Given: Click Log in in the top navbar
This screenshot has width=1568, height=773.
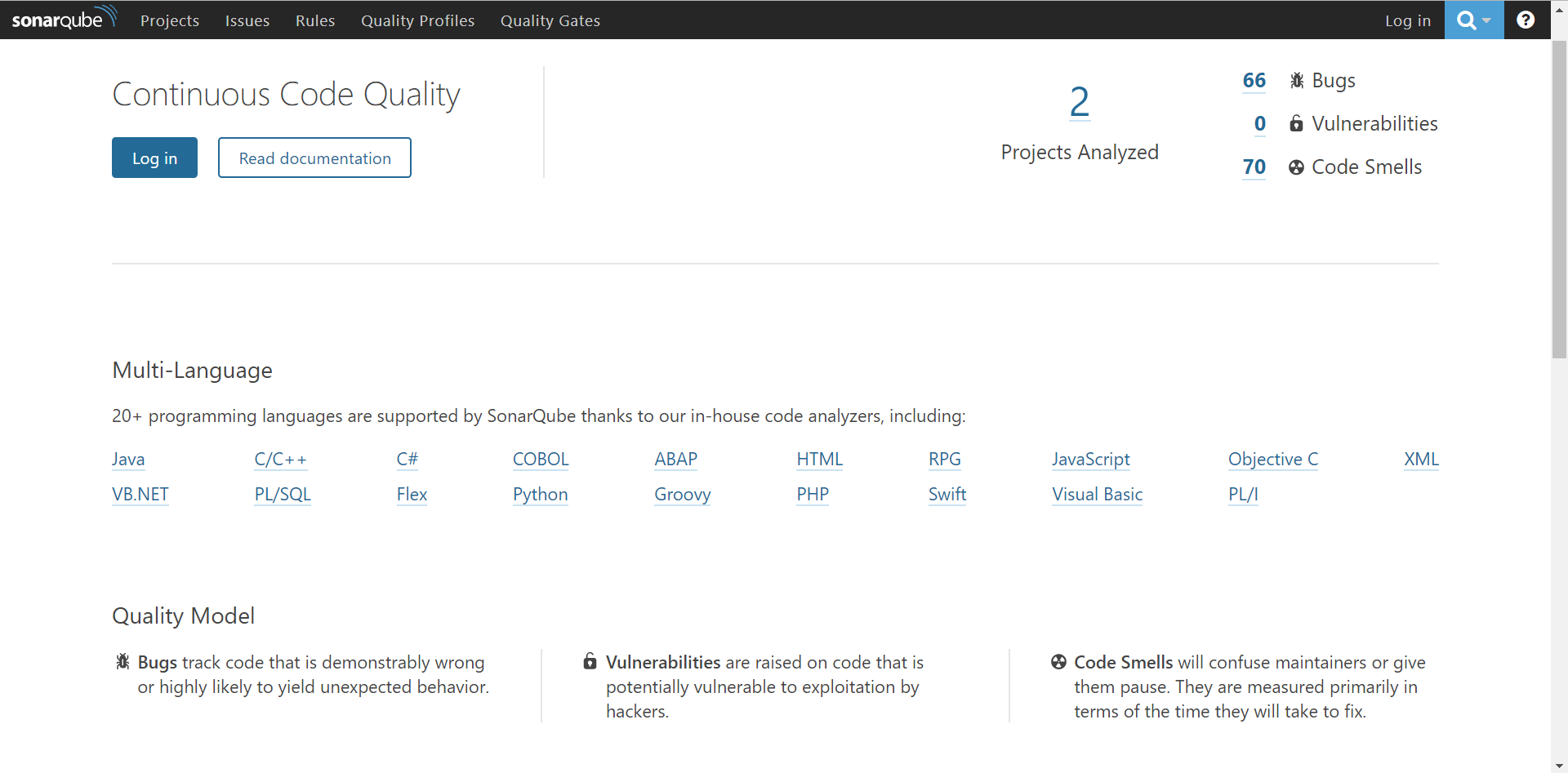Looking at the screenshot, I should point(1408,20).
